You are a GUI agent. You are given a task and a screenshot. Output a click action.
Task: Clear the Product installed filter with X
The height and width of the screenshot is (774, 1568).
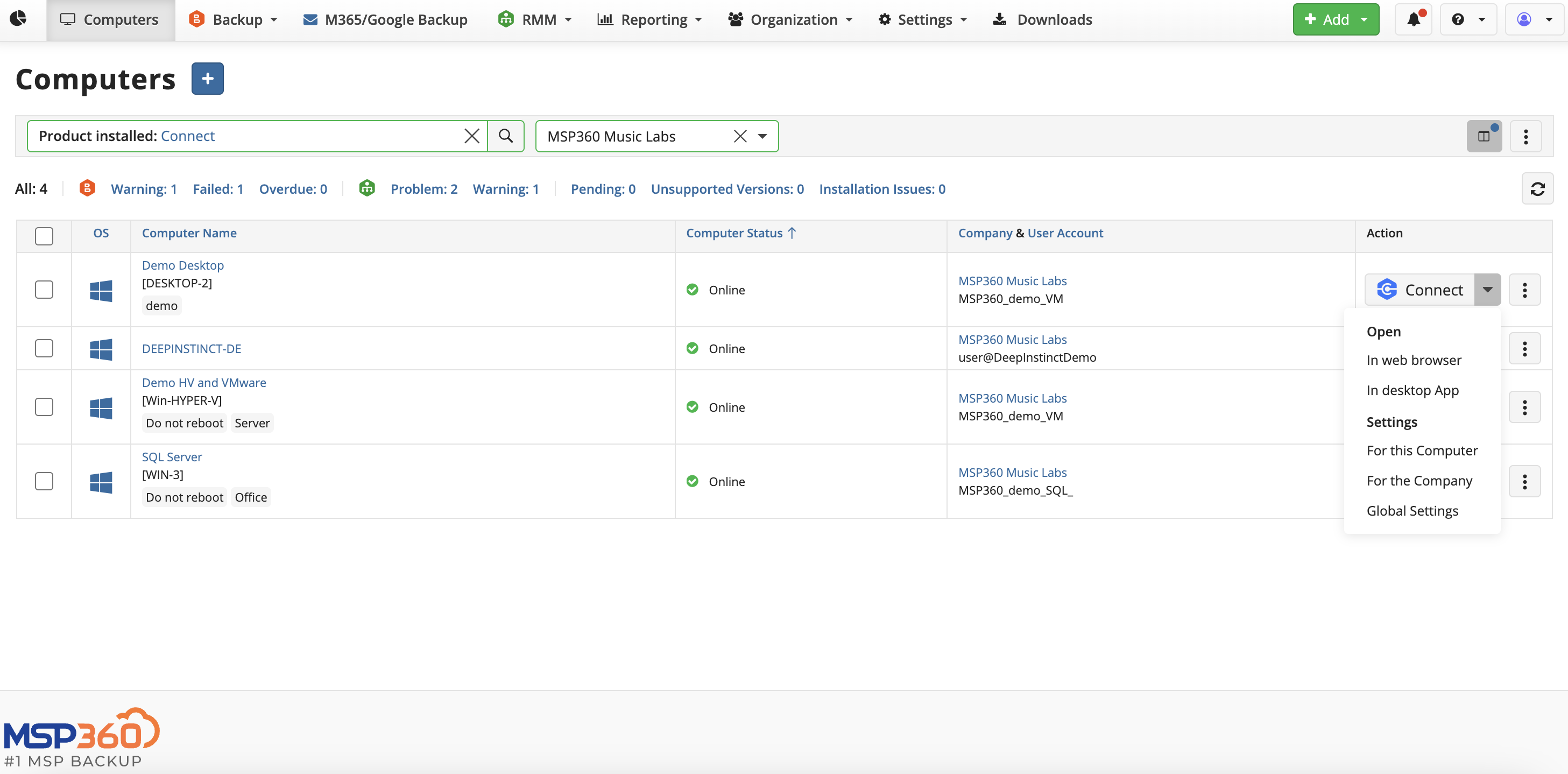(472, 136)
